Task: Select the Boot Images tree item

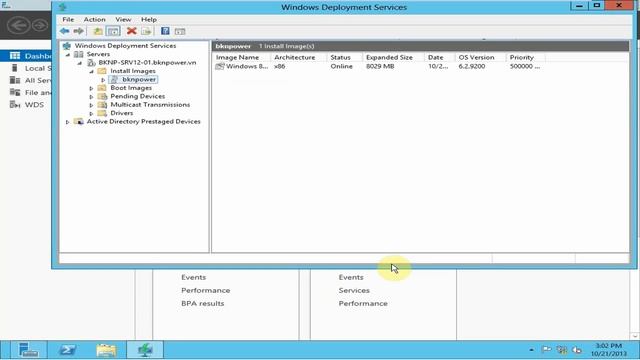Action: (x=131, y=88)
